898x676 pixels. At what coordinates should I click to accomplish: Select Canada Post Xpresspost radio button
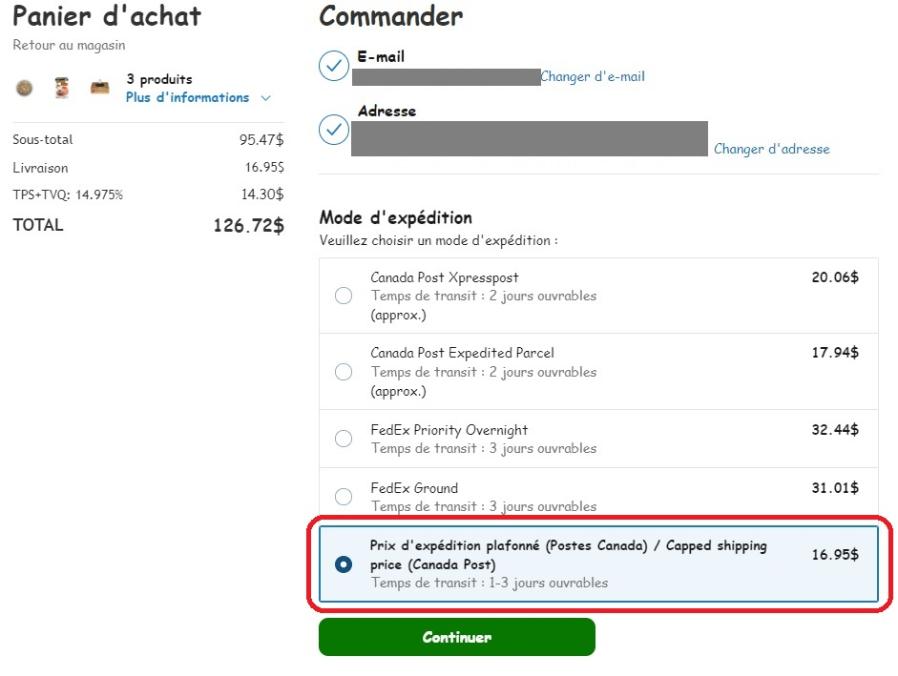point(344,296)
